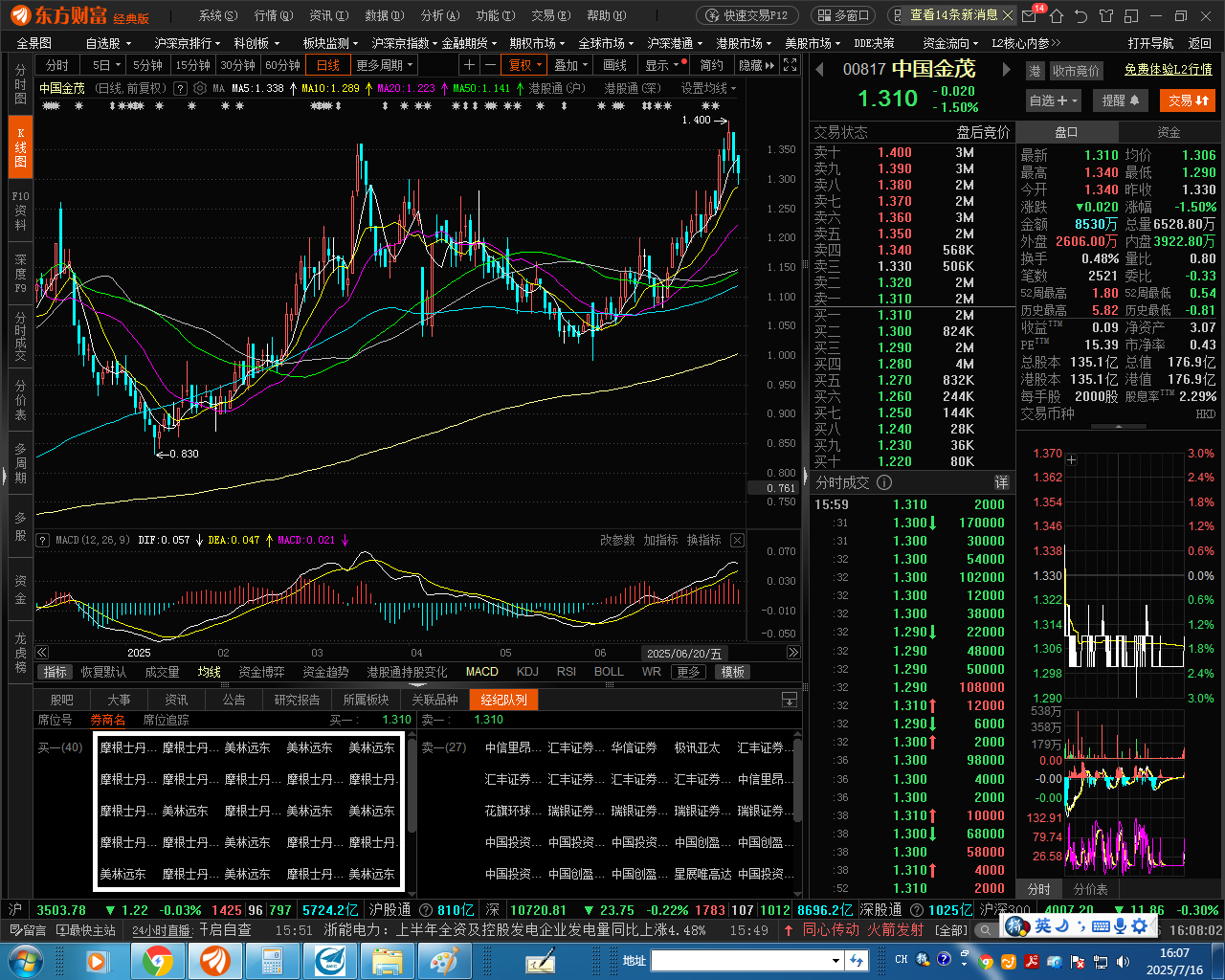The image size is (1225, 980).
Task: Open 自选+ watchlist dropdown
Action: click(x=1054, y=100)
